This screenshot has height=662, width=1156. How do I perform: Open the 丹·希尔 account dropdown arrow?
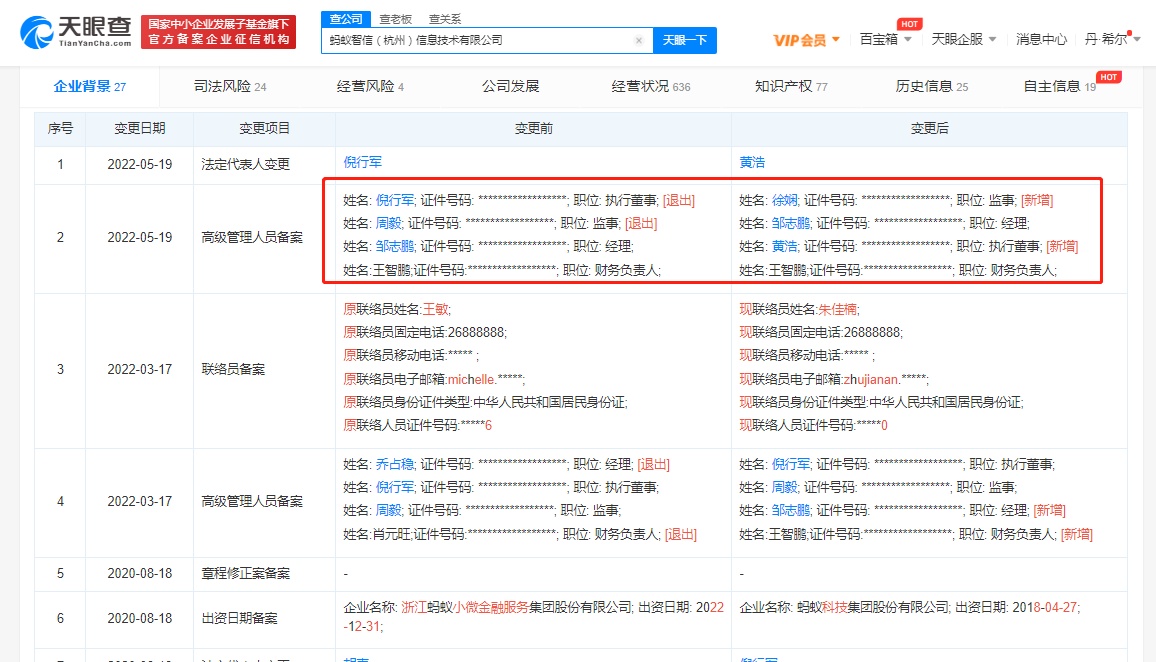(x=1137, y=39)
